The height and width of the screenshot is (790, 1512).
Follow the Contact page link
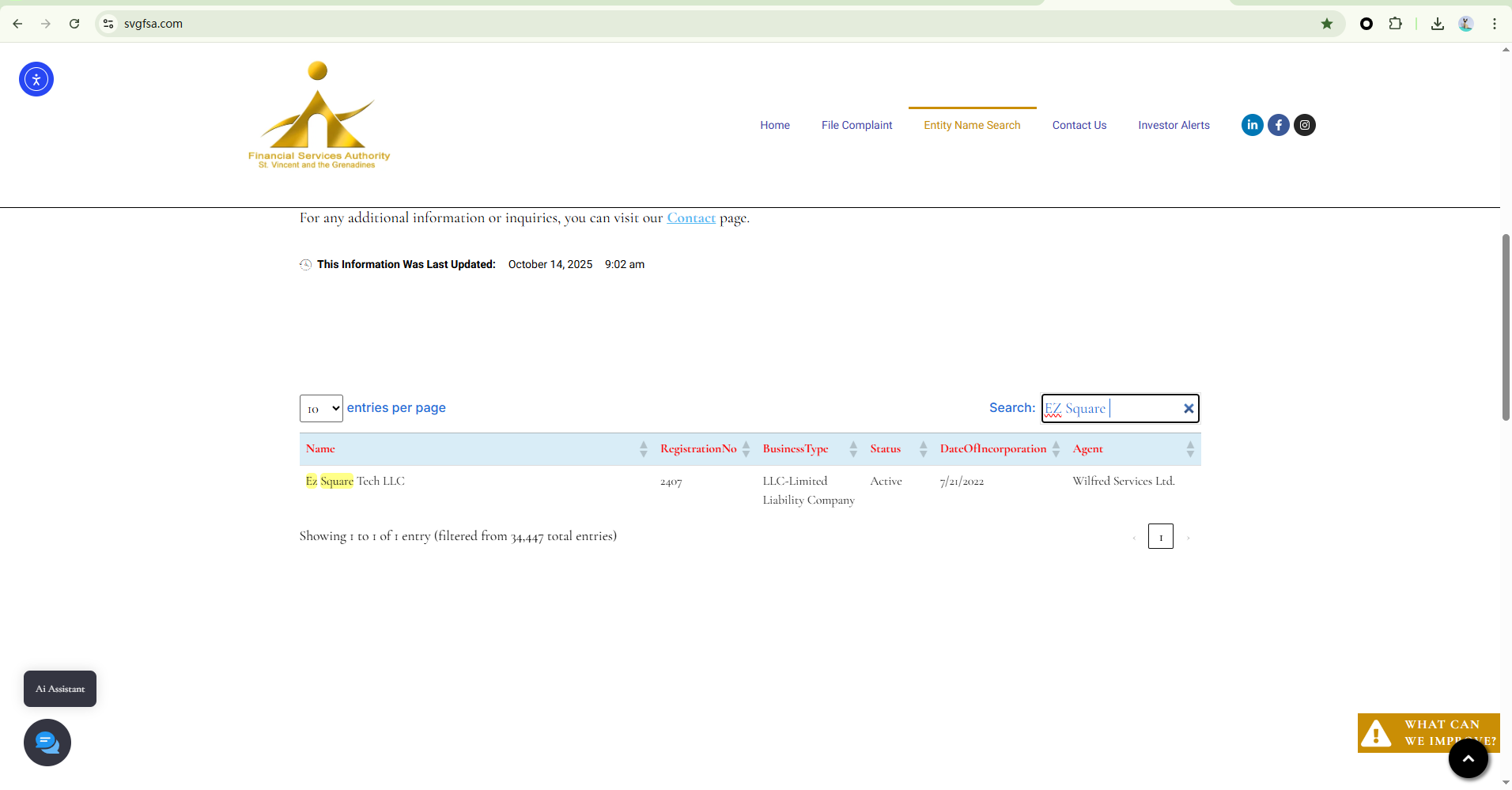[690, 218]
